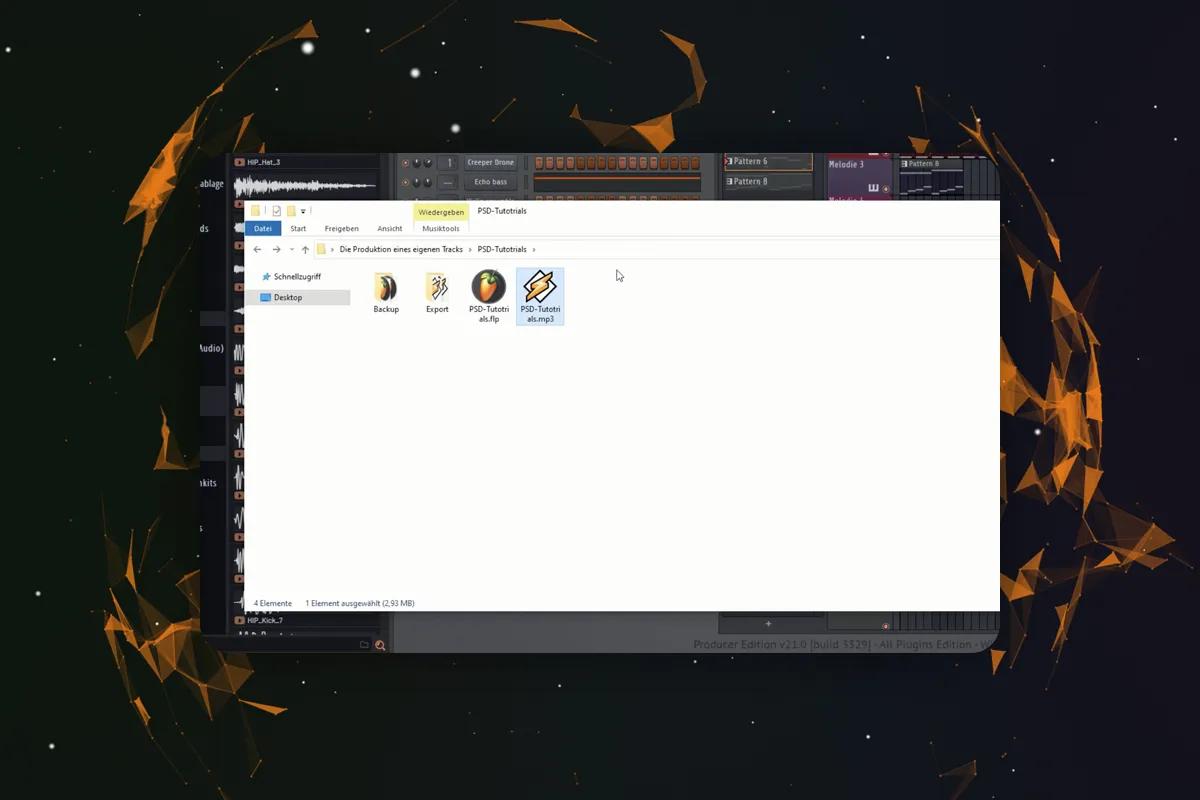
Task: Select Desktop in the navigation pane
Action: (x=297, y=297)
